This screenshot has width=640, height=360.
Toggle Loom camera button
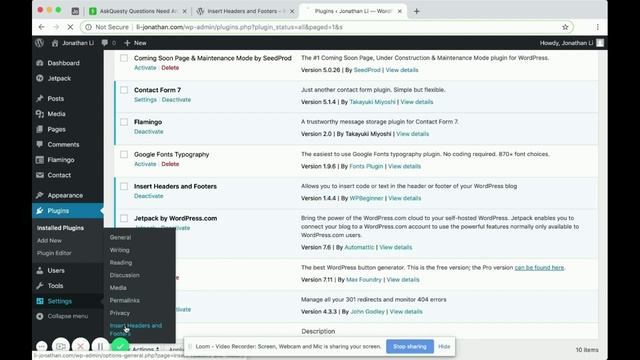coord(61,346)
